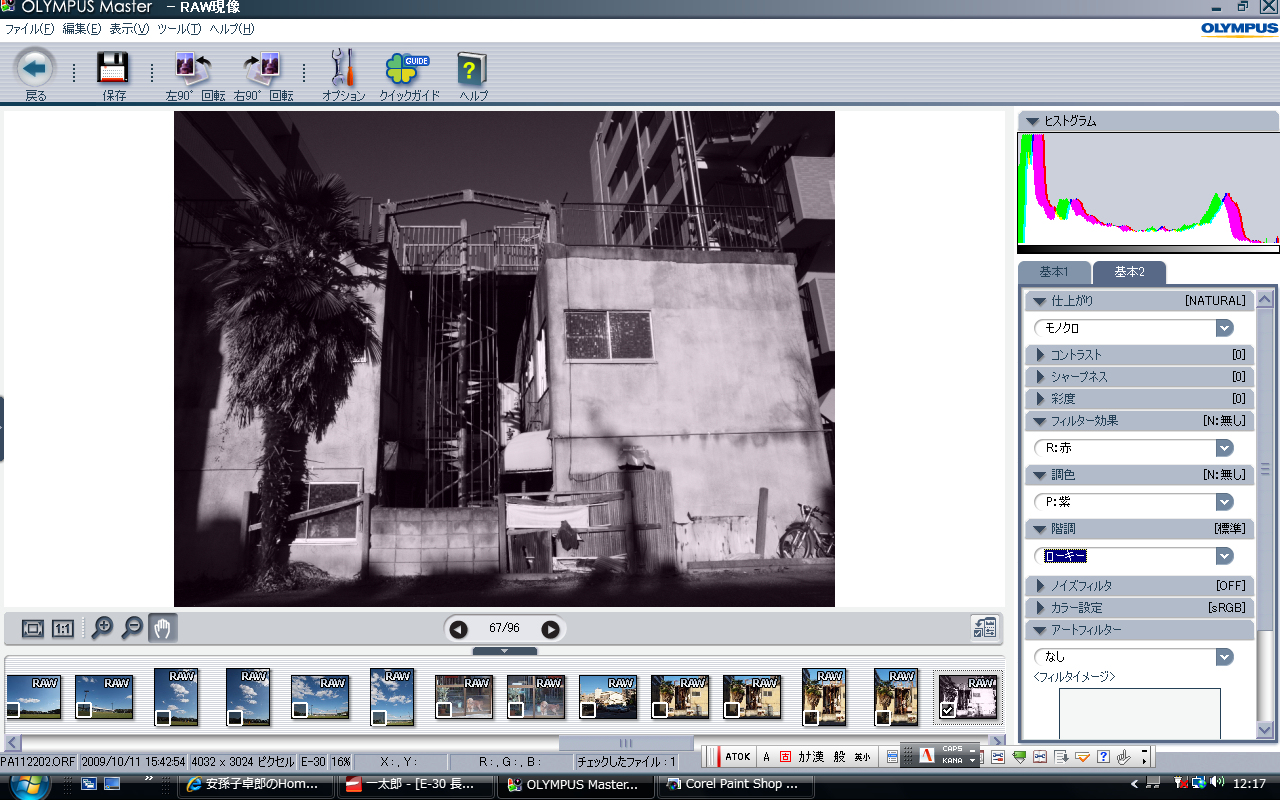Click the settings panel vertical scrollbar thumb
The height and width of the screenshot is (800, 1280).
(1265, 470)
